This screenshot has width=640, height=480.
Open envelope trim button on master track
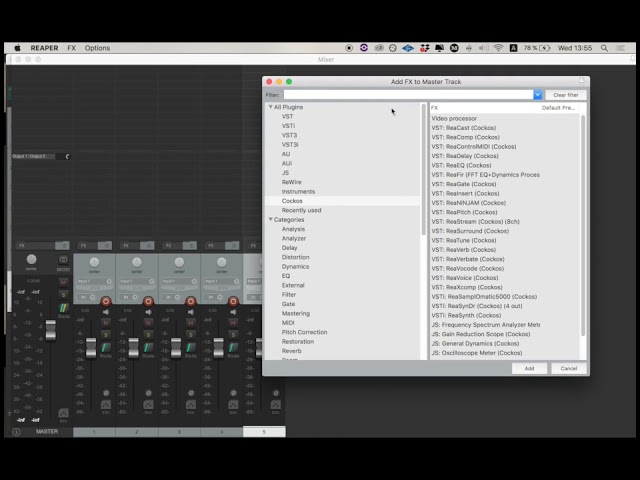tap(63, 414)
